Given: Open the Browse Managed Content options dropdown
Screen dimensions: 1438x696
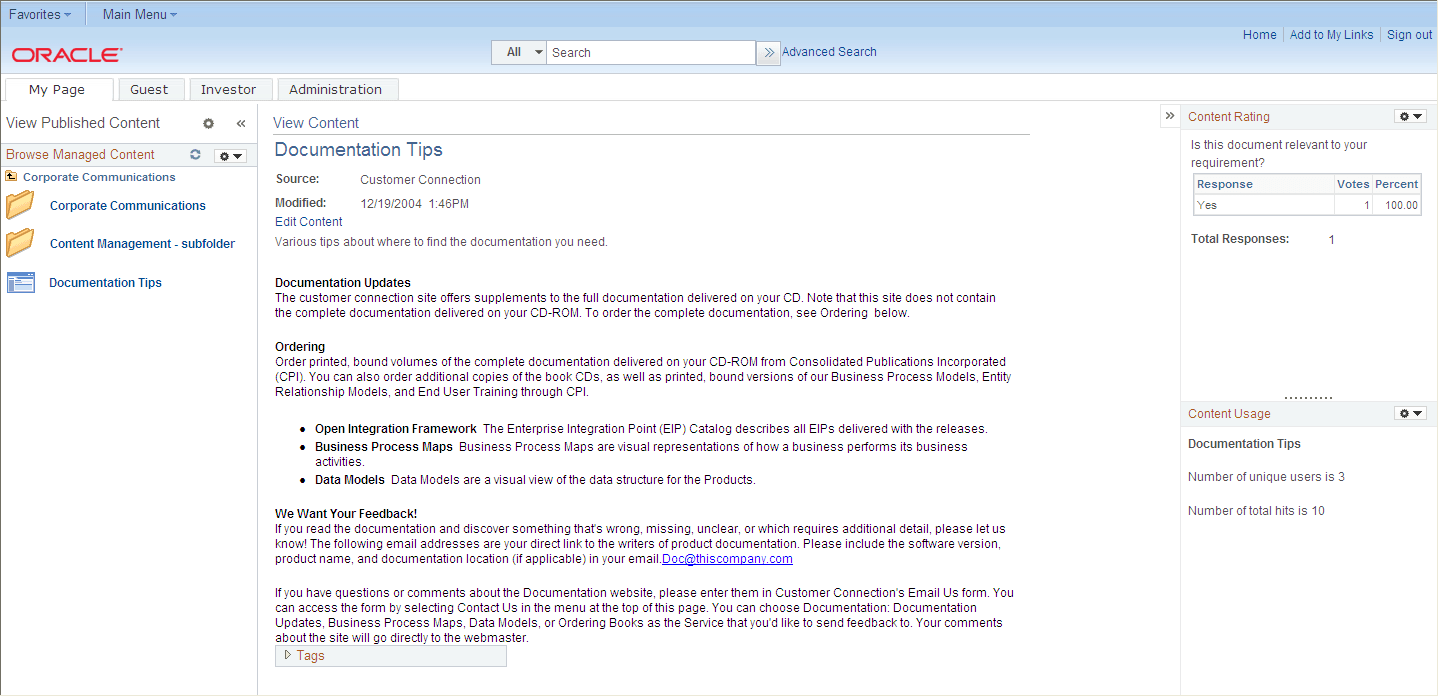Looking at the screenshot, I should [230, 155].
